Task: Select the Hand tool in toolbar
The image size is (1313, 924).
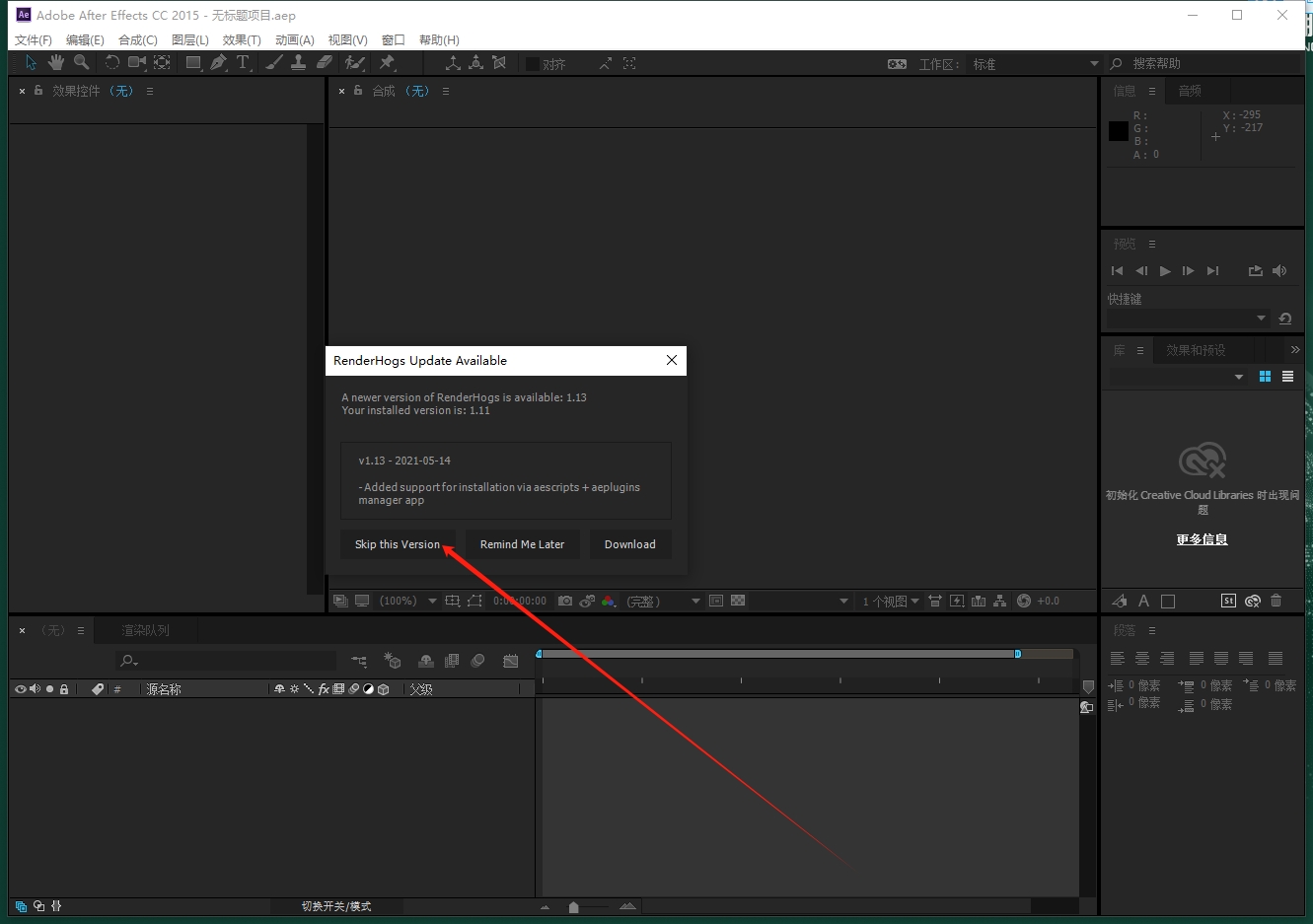Action: (56, 63)
